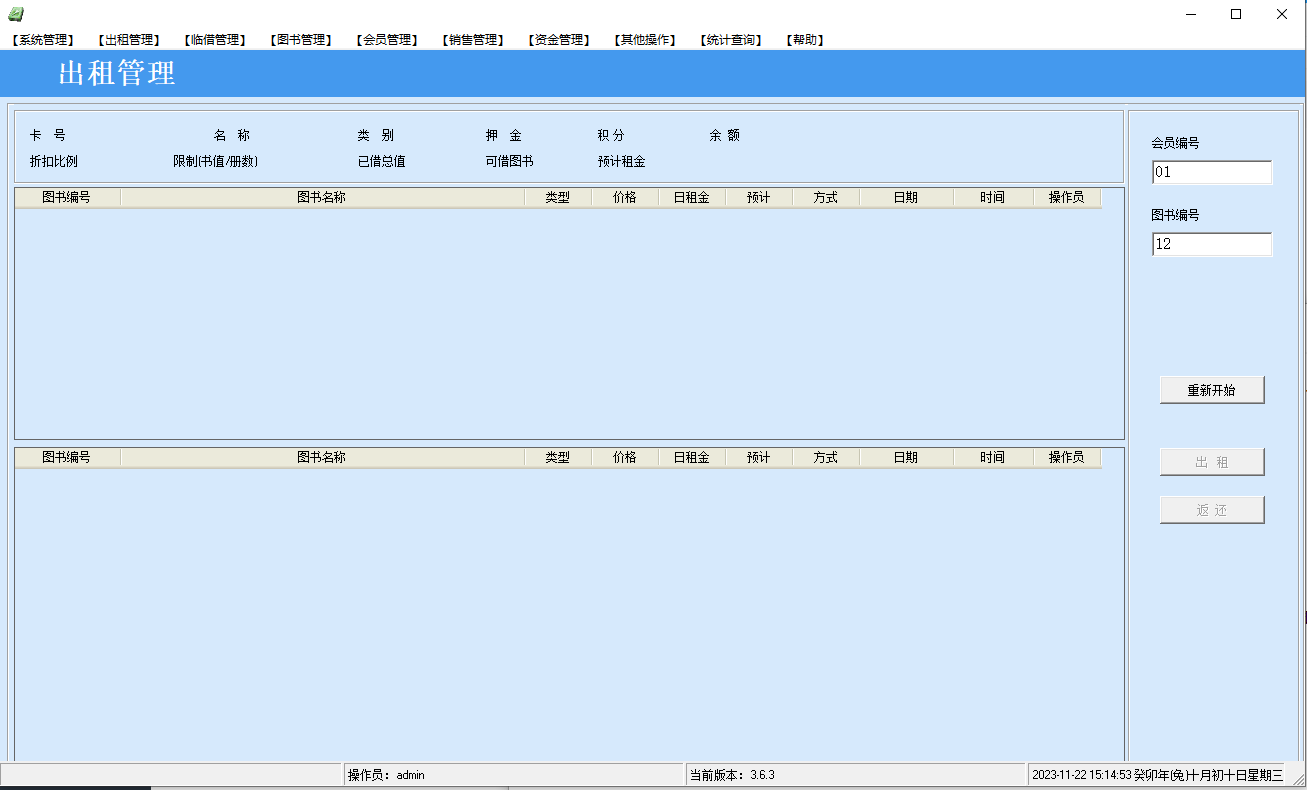Open the 【出租管理】 menu
The image size is (1307, 790).
(x=128, y=40)
